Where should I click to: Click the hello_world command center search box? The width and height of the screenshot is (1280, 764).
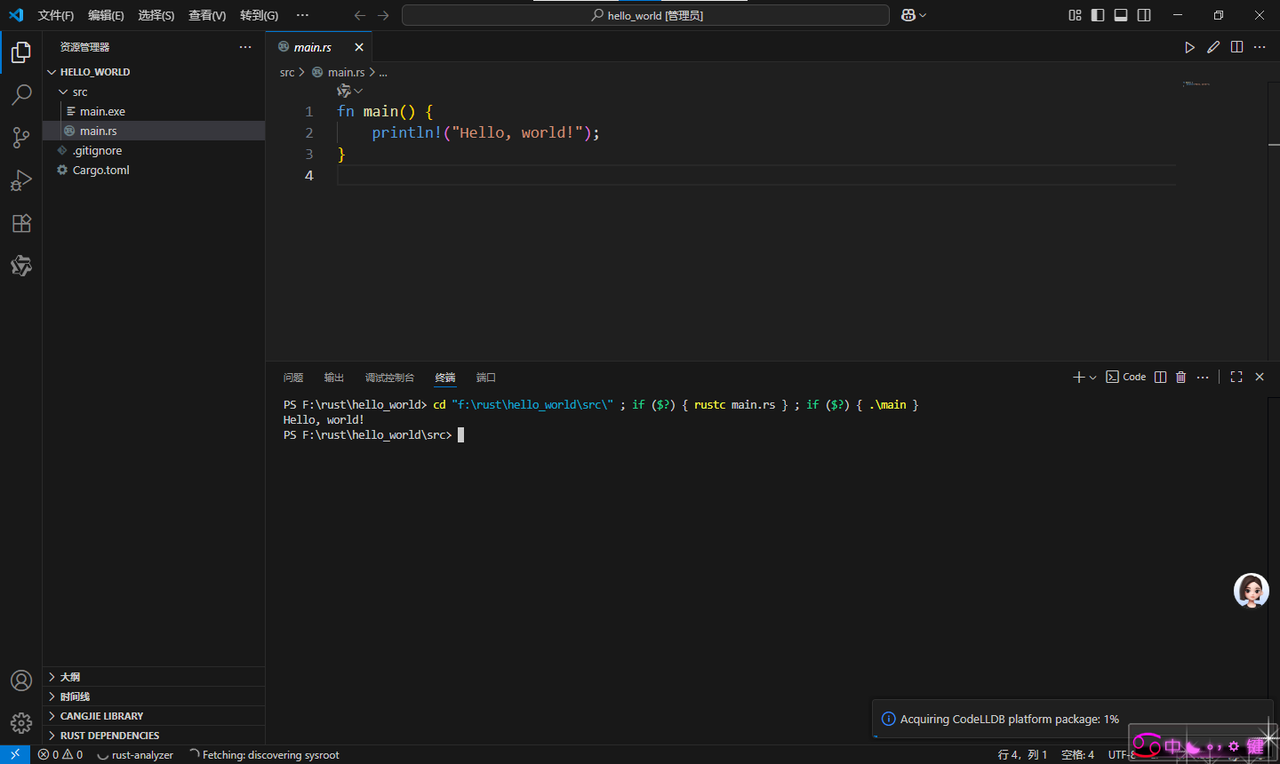pos(646,15)
